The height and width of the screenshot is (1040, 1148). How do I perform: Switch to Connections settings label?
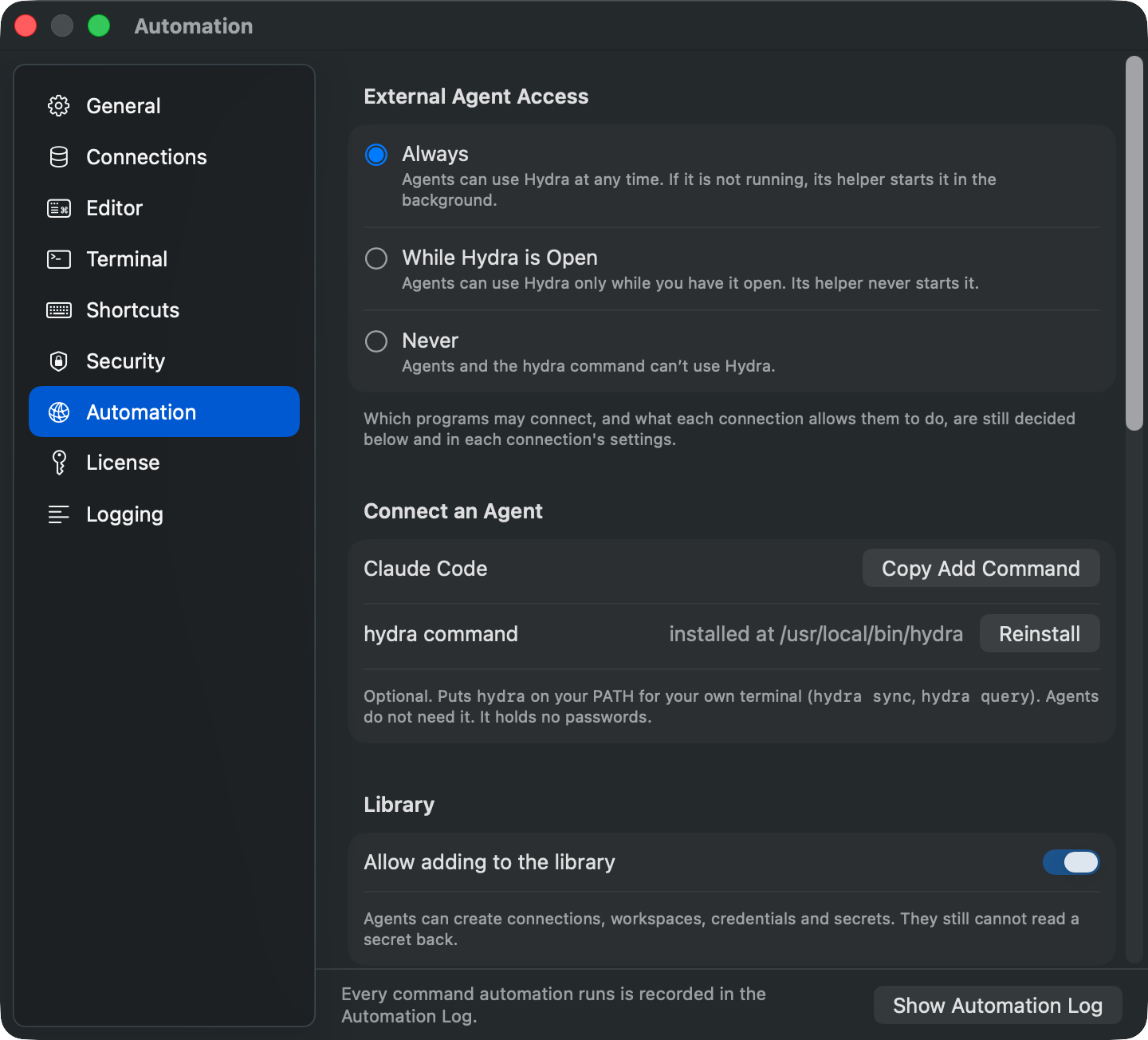[147, 156]
